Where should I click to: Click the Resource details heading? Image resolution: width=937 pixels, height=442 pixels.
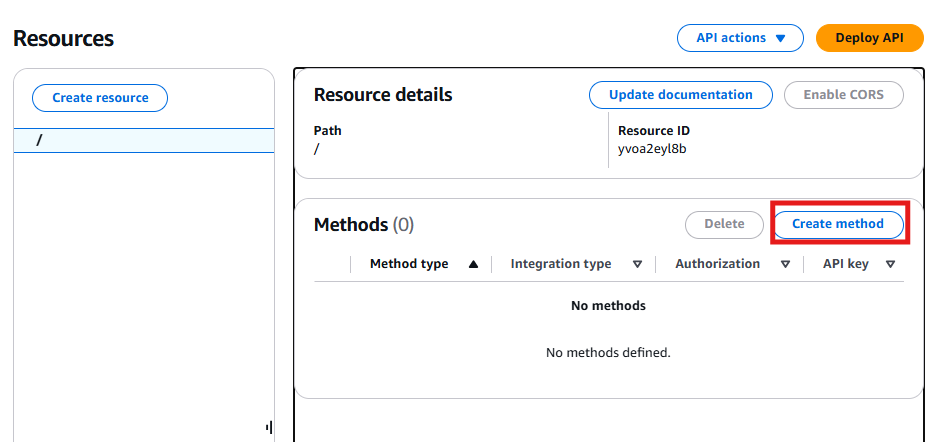tap(383, 95)
